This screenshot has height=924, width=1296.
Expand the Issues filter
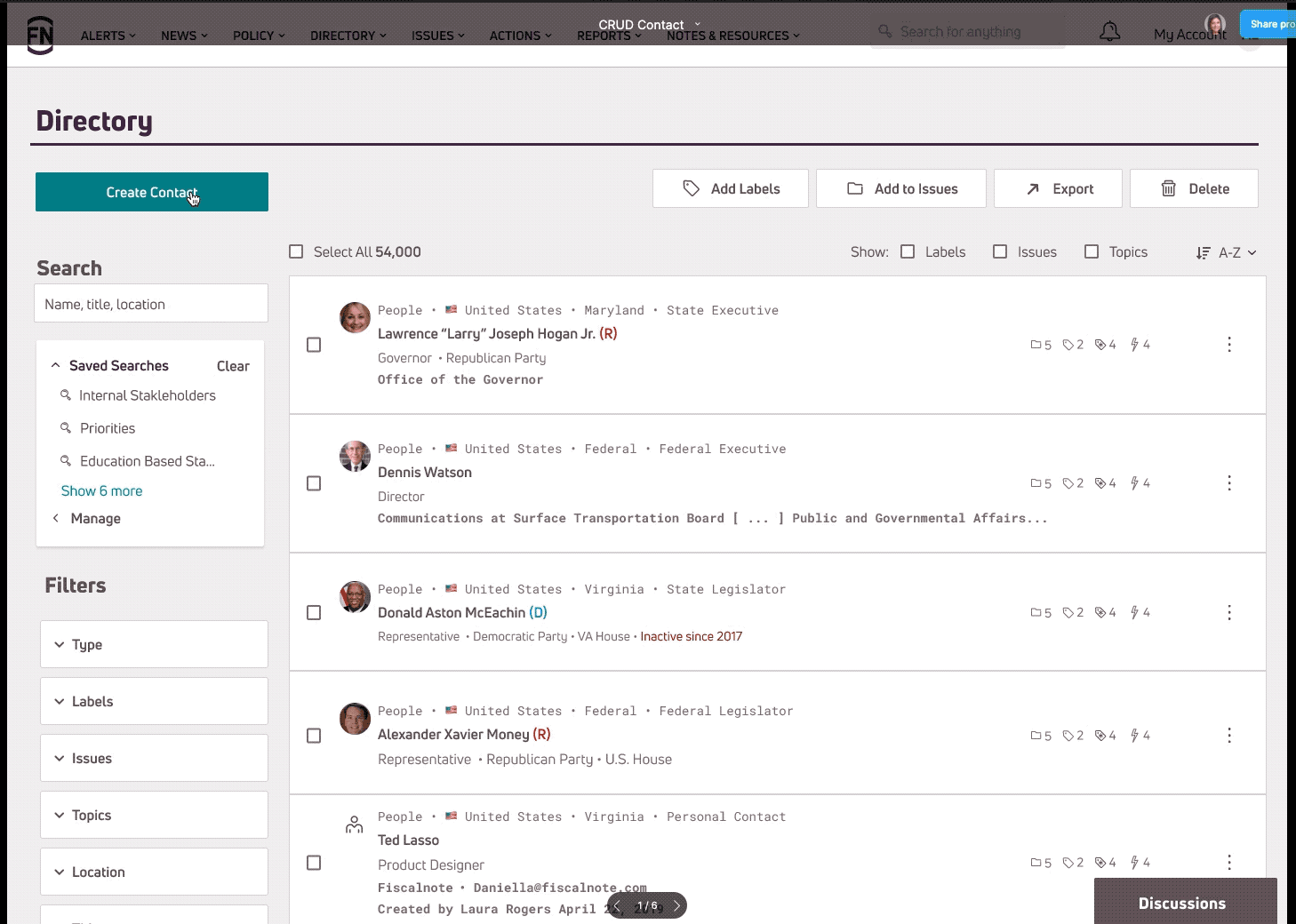[154, 758]
